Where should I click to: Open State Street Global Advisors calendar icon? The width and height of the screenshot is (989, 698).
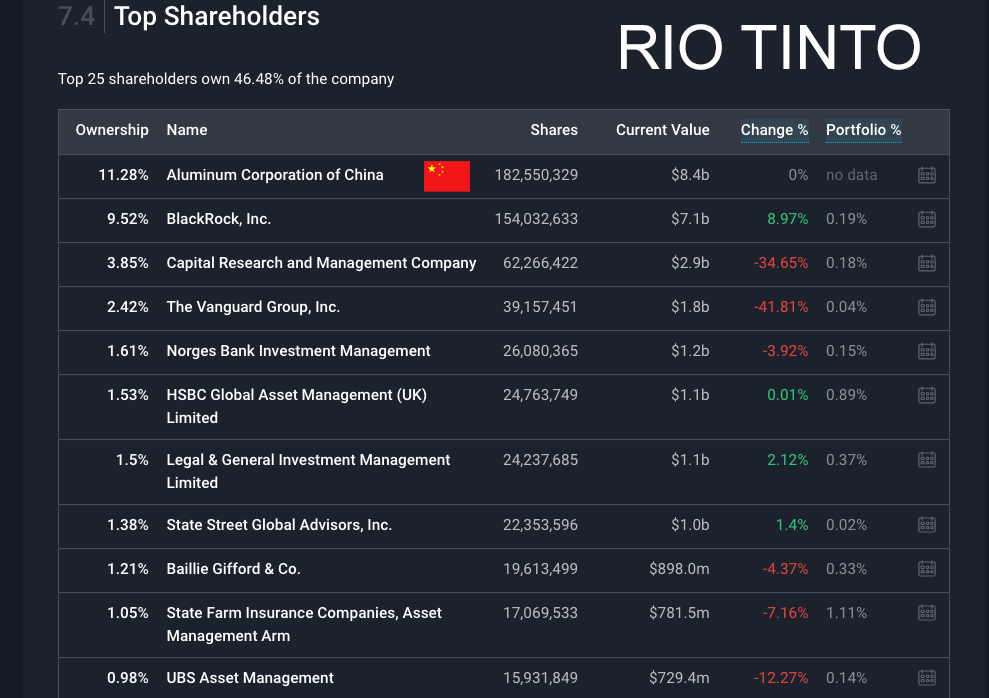click(926, 525)
